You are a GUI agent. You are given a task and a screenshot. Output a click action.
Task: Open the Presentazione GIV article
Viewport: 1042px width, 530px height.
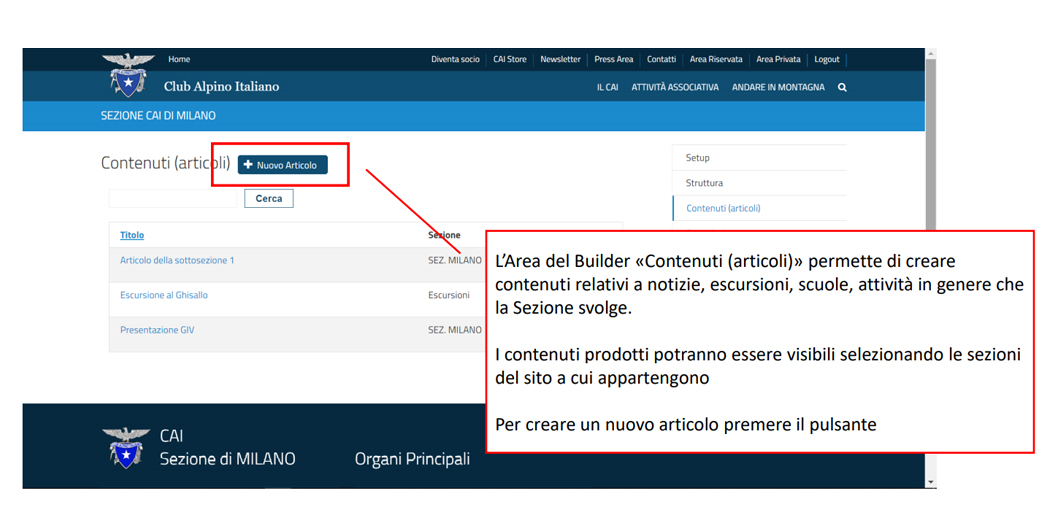pyautogui.click(x=157, y=329)
